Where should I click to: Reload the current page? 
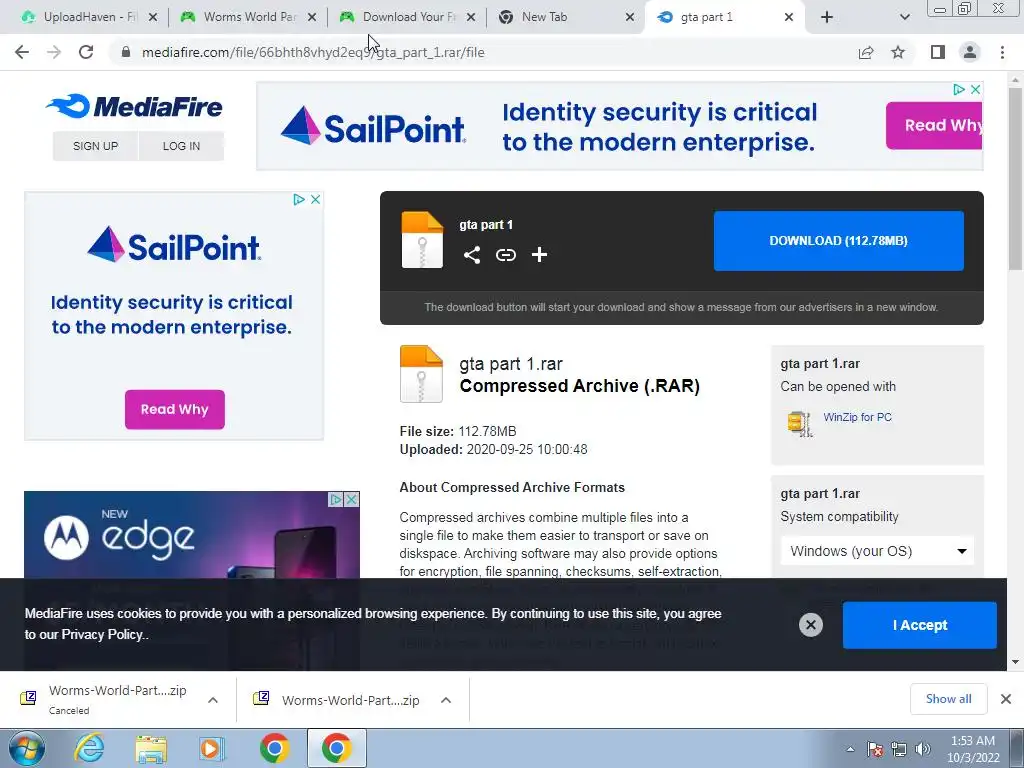coord(86,52)
